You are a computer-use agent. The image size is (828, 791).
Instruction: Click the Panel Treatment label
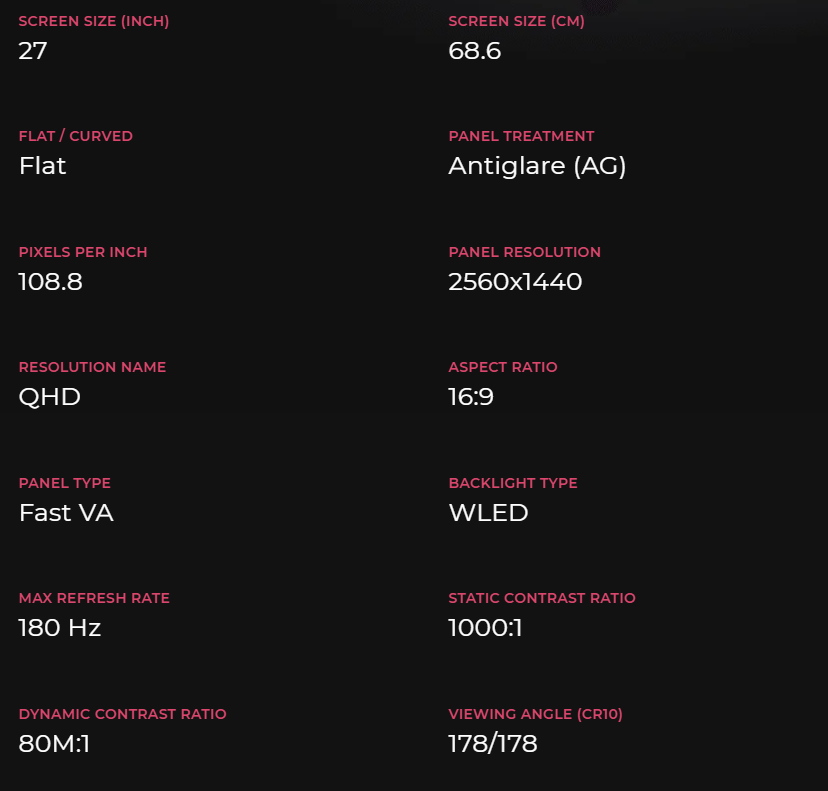521,136
